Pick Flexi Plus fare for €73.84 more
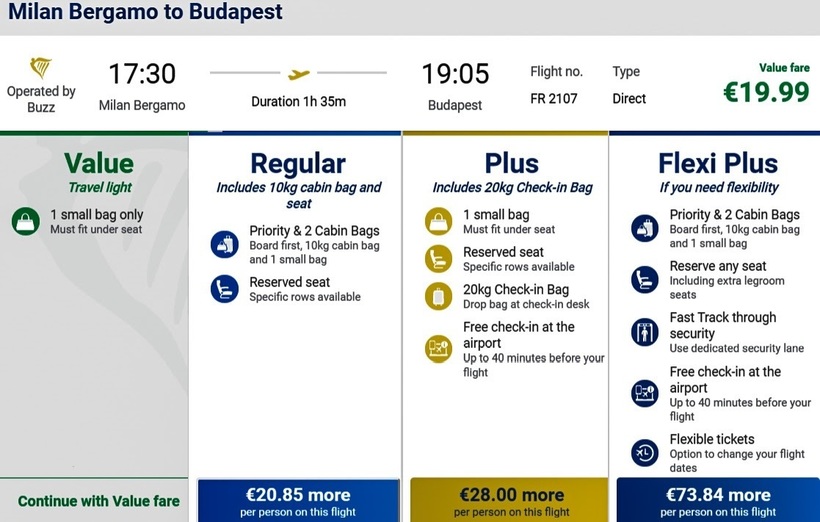 click(x=718, y=500)
